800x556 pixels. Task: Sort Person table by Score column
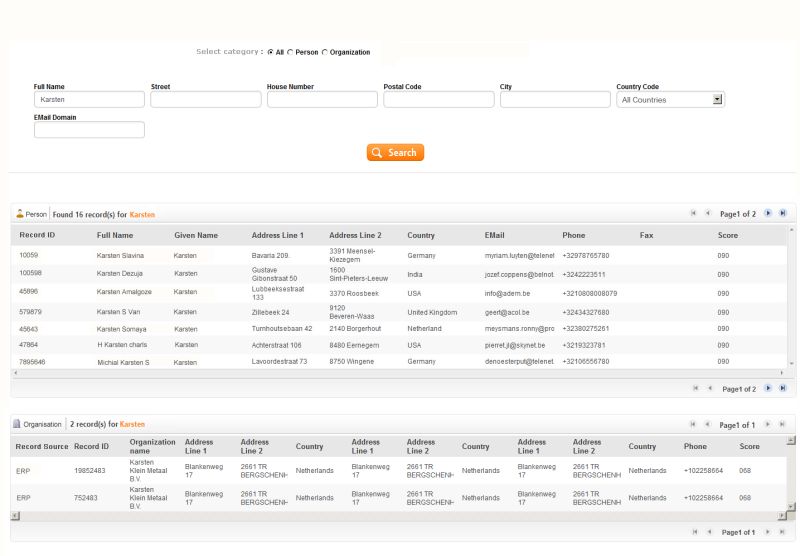click(728, 235)
